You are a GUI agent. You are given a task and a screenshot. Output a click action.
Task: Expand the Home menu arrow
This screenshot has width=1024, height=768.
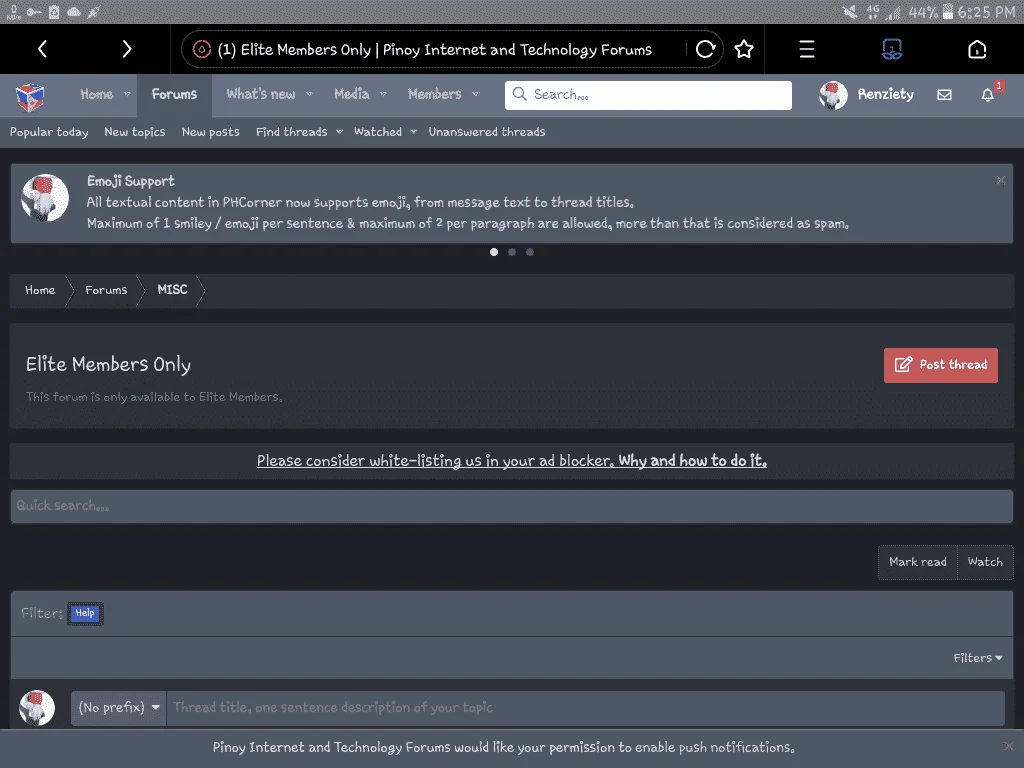tap(127, 95)
